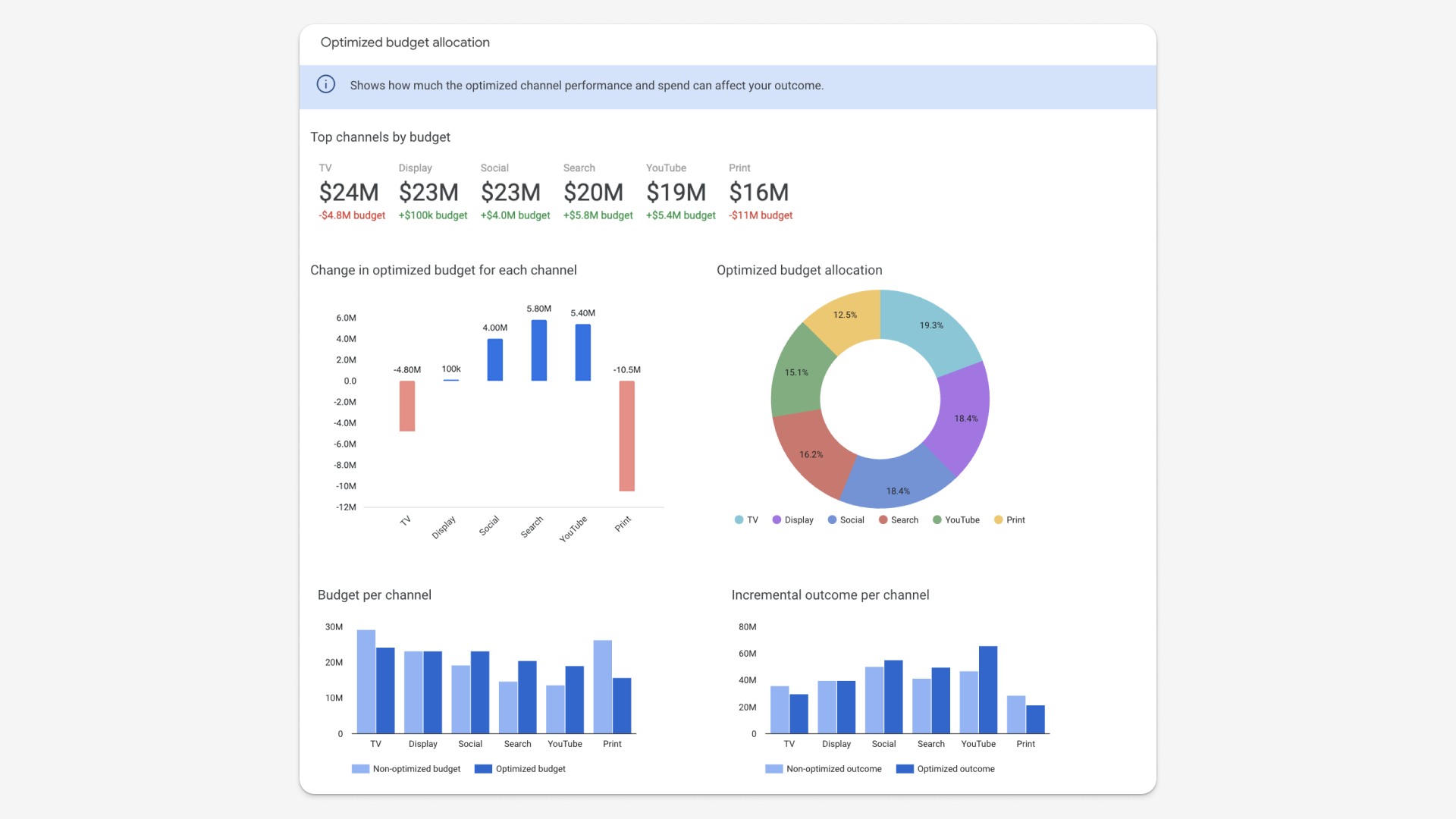Click the YouTube $19M budget card
The image size is (1456, 819).
point(676,193)
